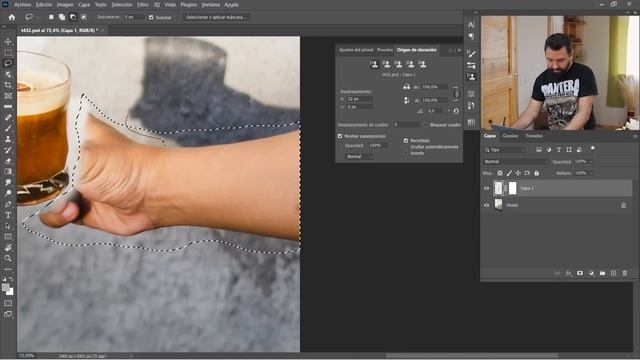
Task: Select the Lasso tool in left toolbar
Action: coord(8,63)
